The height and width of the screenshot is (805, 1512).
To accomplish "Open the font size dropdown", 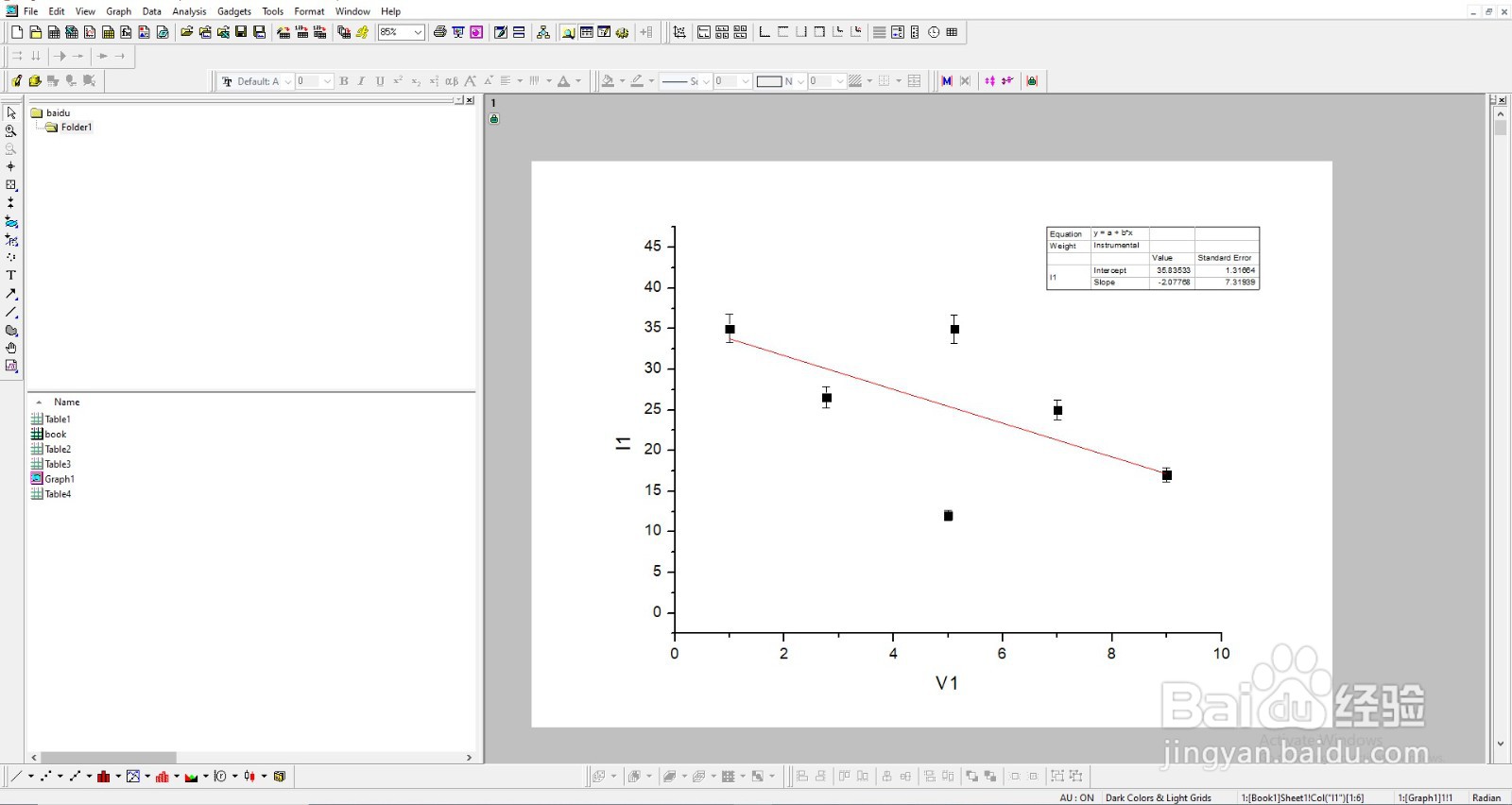I will (328, 81).
